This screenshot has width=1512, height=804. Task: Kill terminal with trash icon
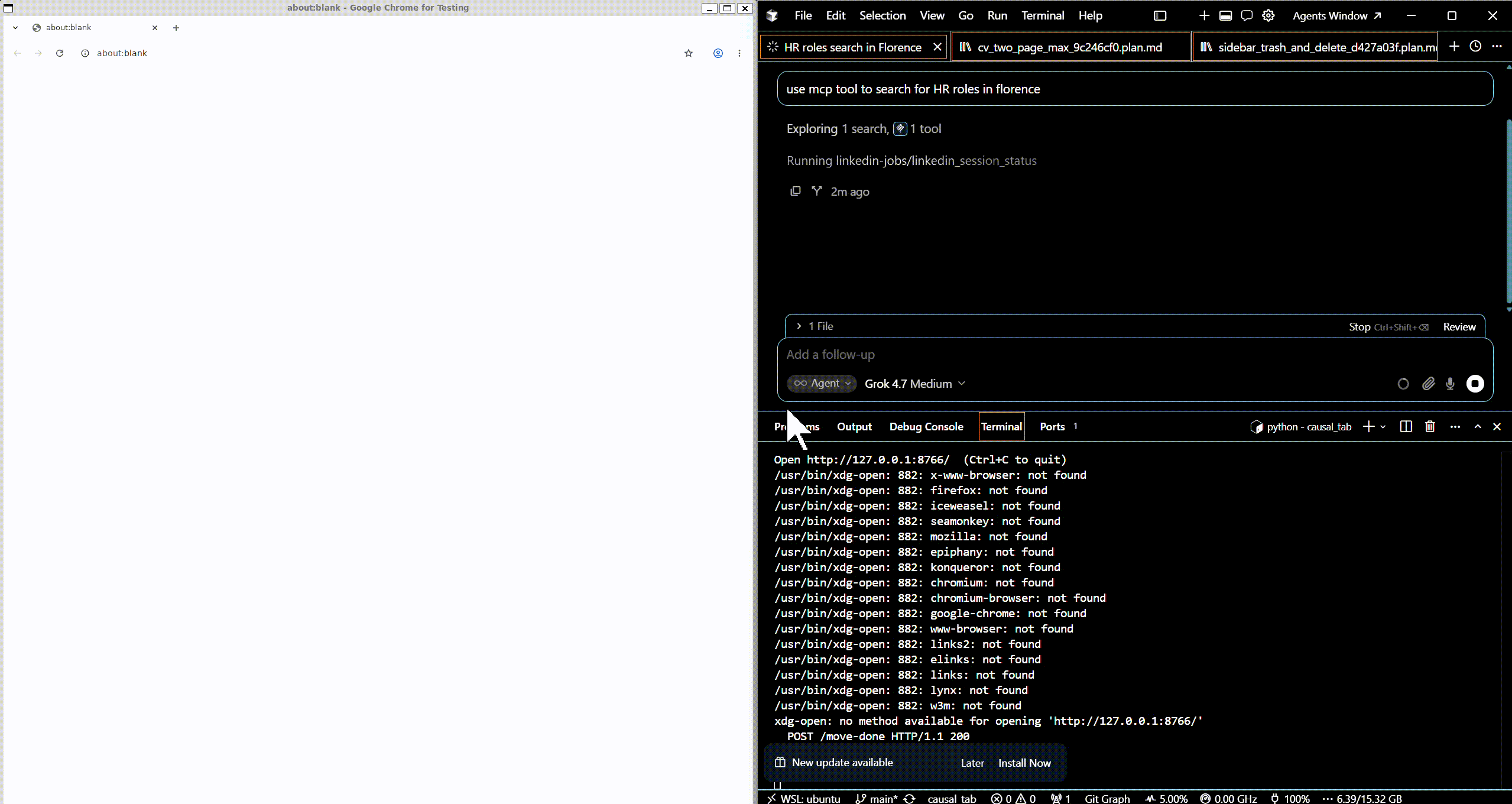coord(1430,426)
